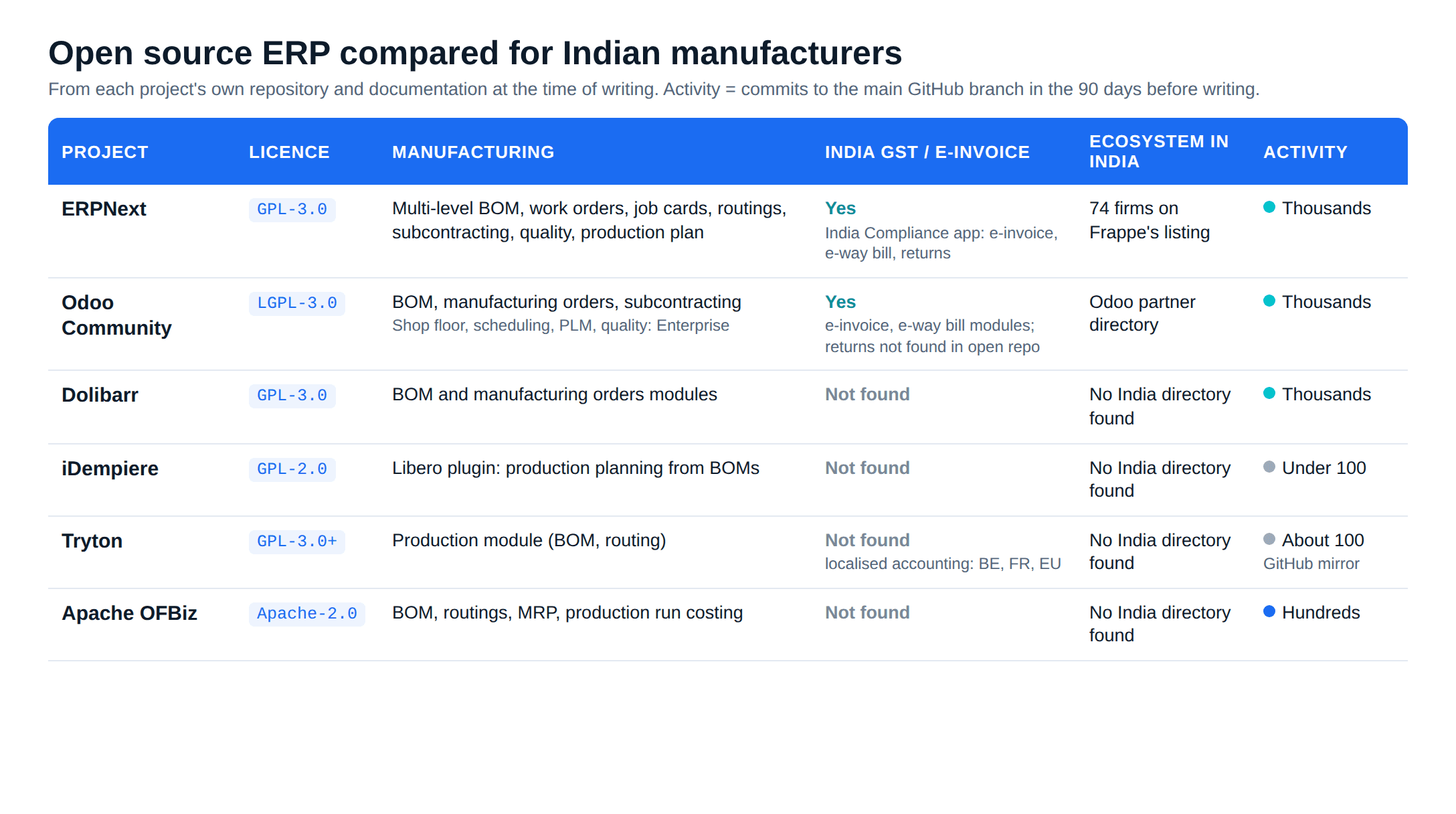Click the 'GitHub mirror' note under About 100
The height and width of the screenshot is (814, 1456).
1311,564
